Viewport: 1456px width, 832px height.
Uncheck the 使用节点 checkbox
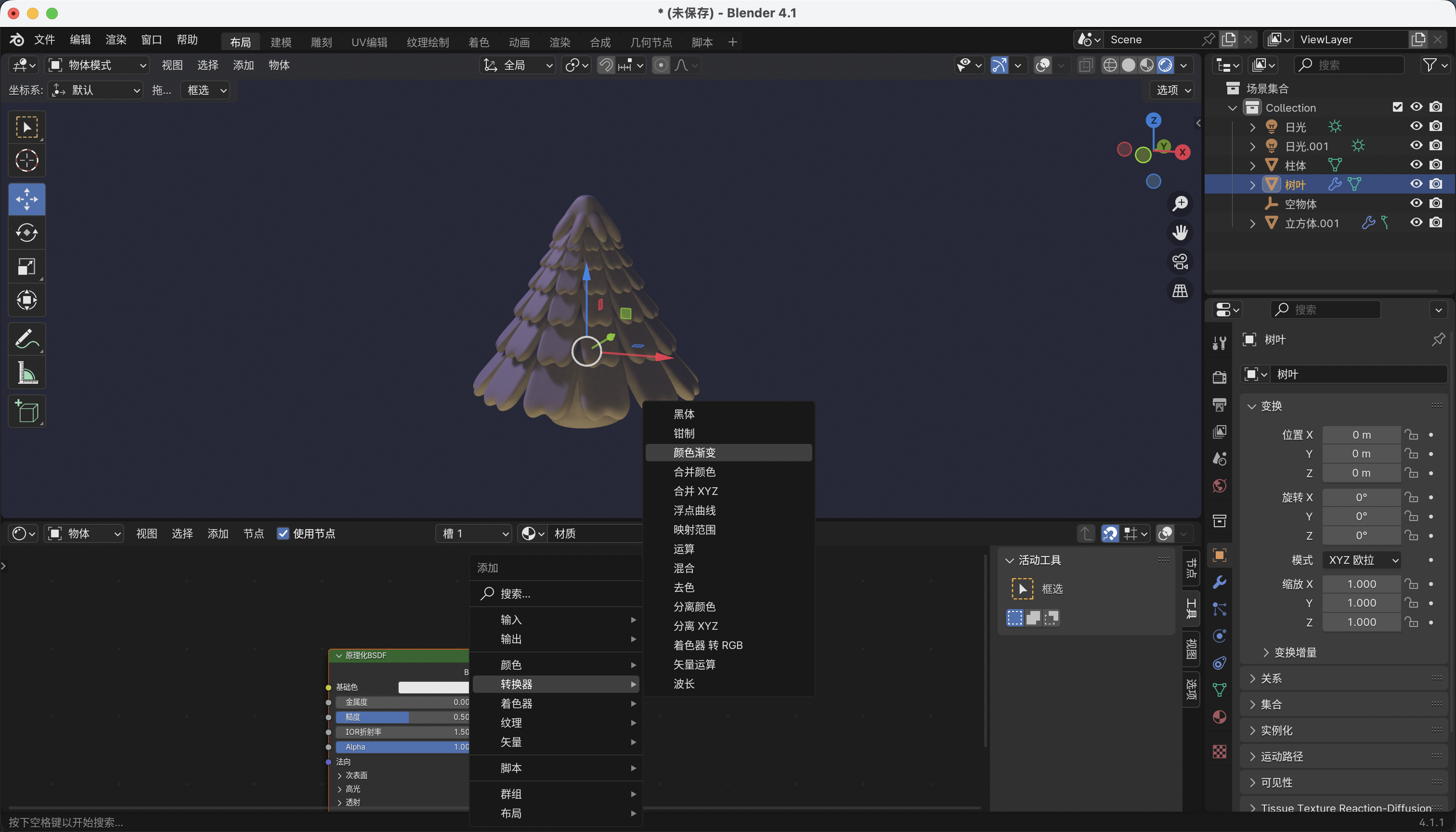(283, 533)
